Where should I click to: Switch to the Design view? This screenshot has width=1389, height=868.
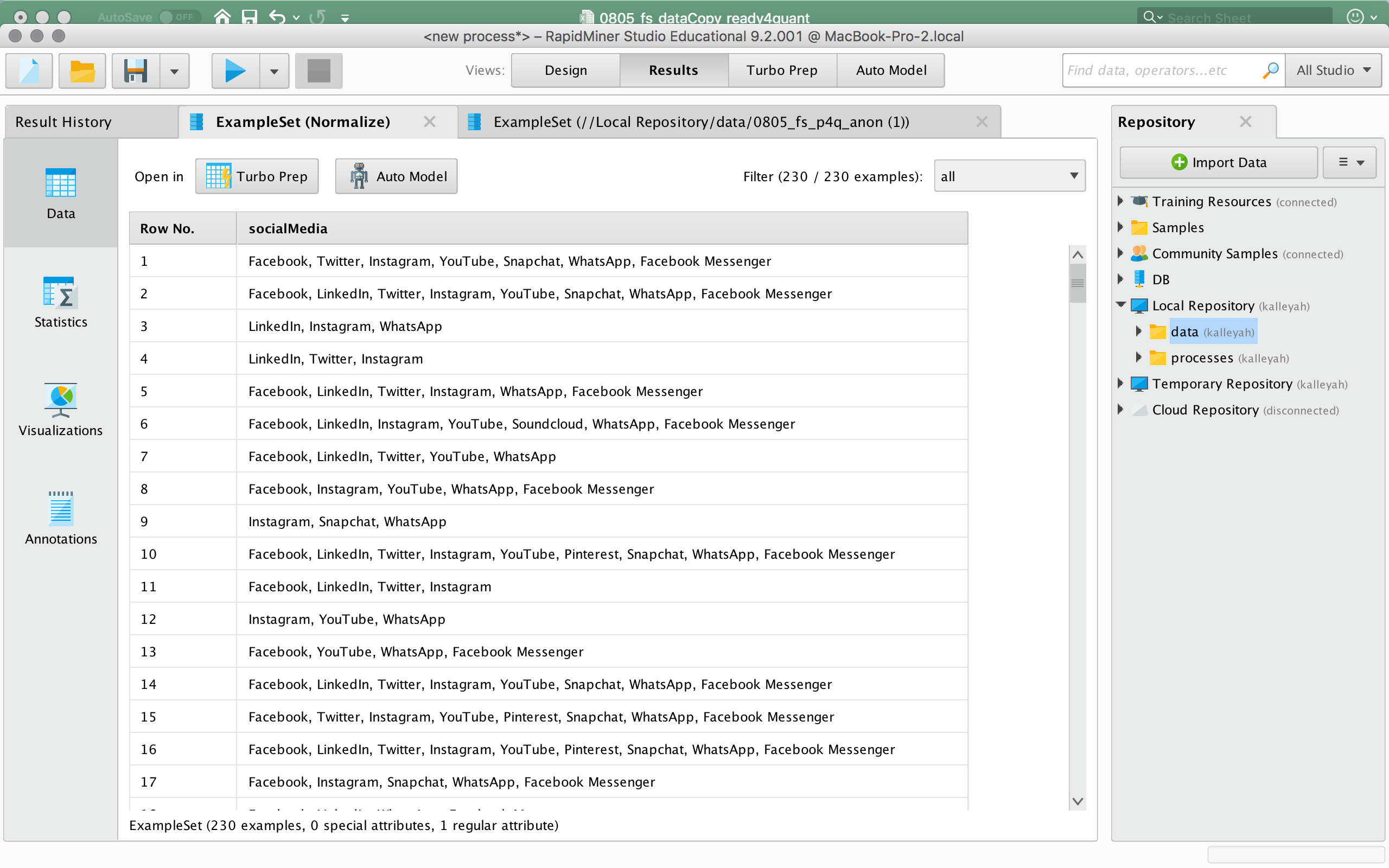pos(565,70)
